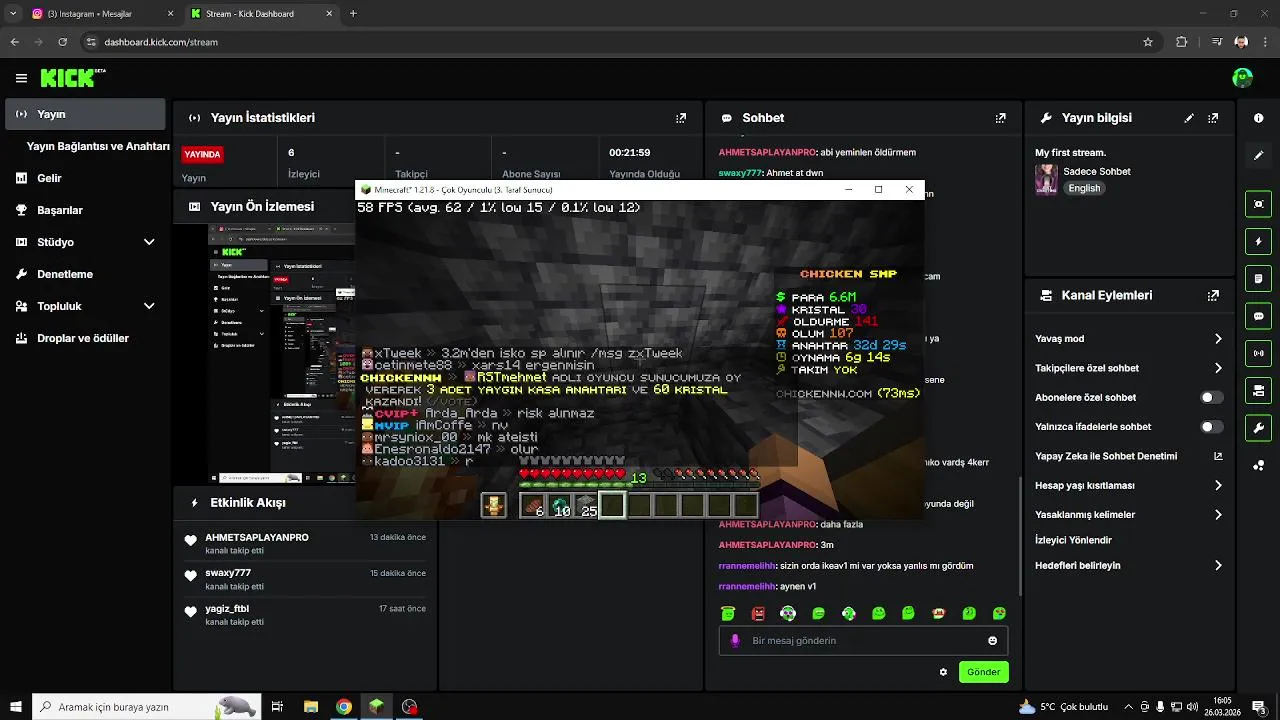
Task: Click username swaxy777 in chat
Action: pos(741,173)
